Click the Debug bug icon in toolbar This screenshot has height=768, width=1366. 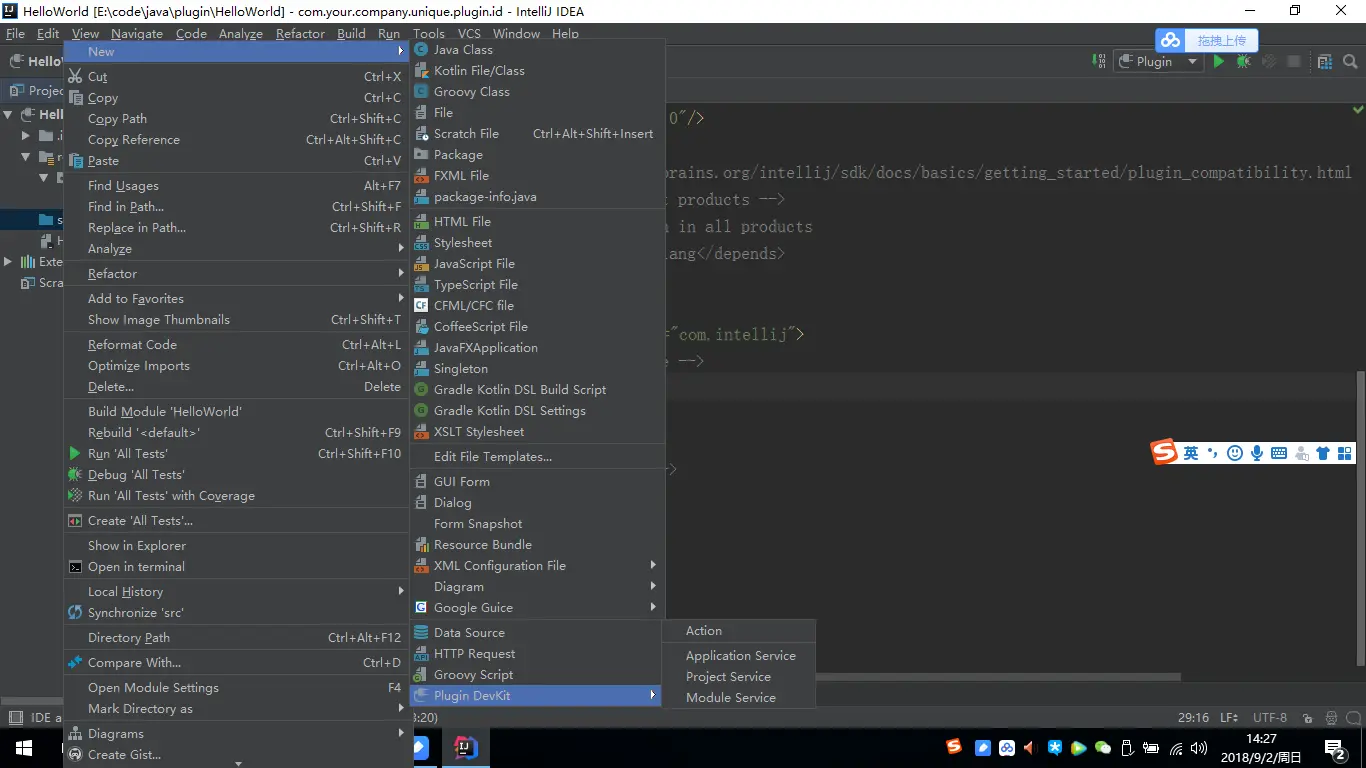[1243, 61]
